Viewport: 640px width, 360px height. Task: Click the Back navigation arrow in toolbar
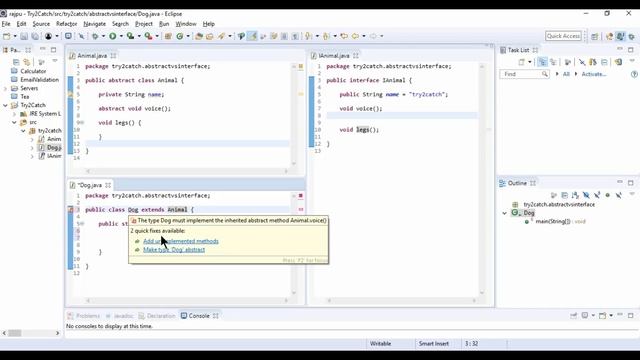coord(355,36)
